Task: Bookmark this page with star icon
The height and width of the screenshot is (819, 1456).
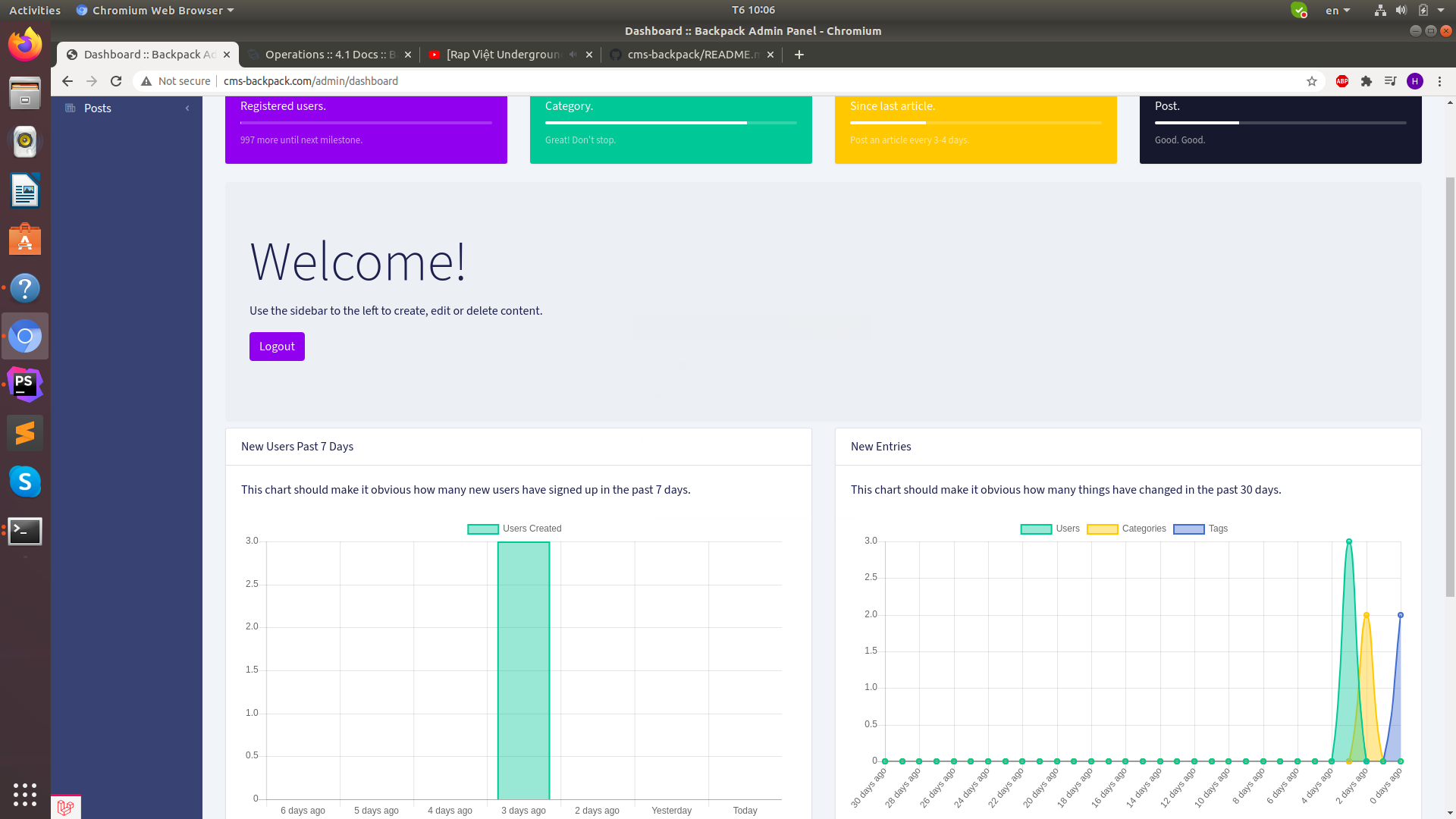Action: click(x=1311, y=81)
